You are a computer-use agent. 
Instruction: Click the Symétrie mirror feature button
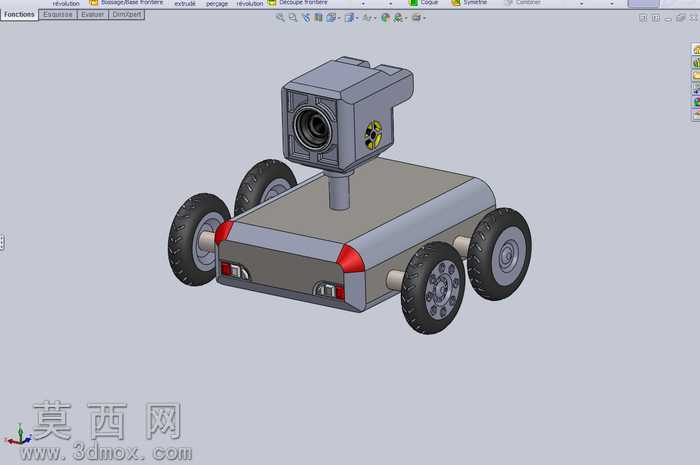(469, 3)
